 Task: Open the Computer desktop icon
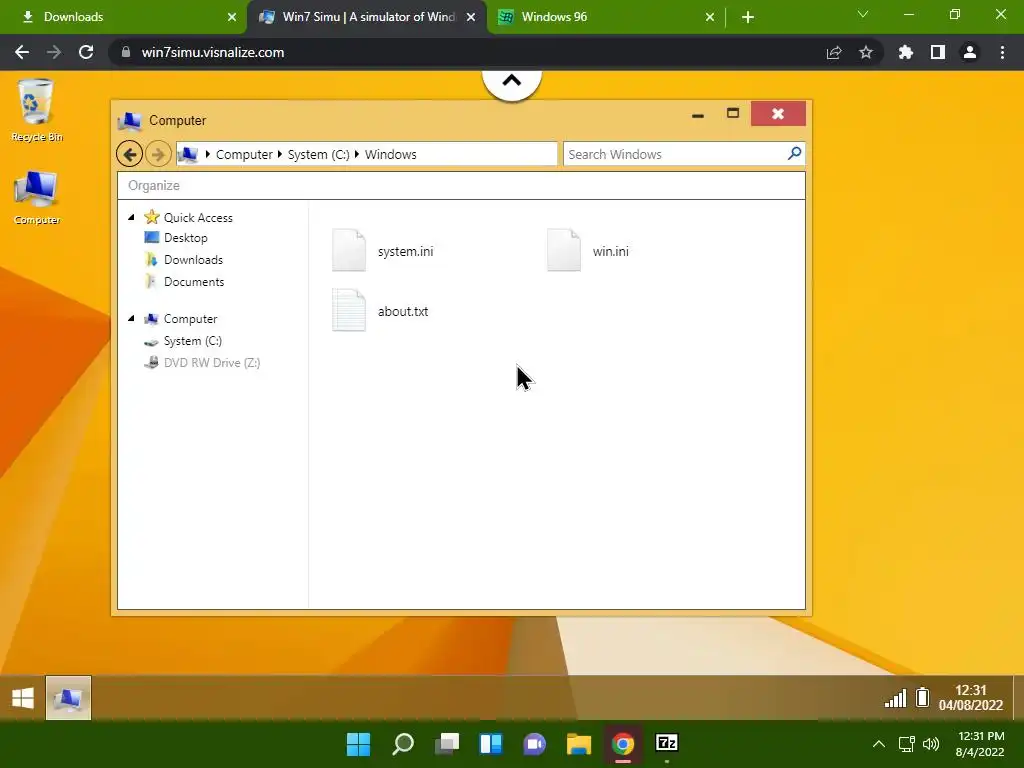pyautogui.click(x=37, y=197)
